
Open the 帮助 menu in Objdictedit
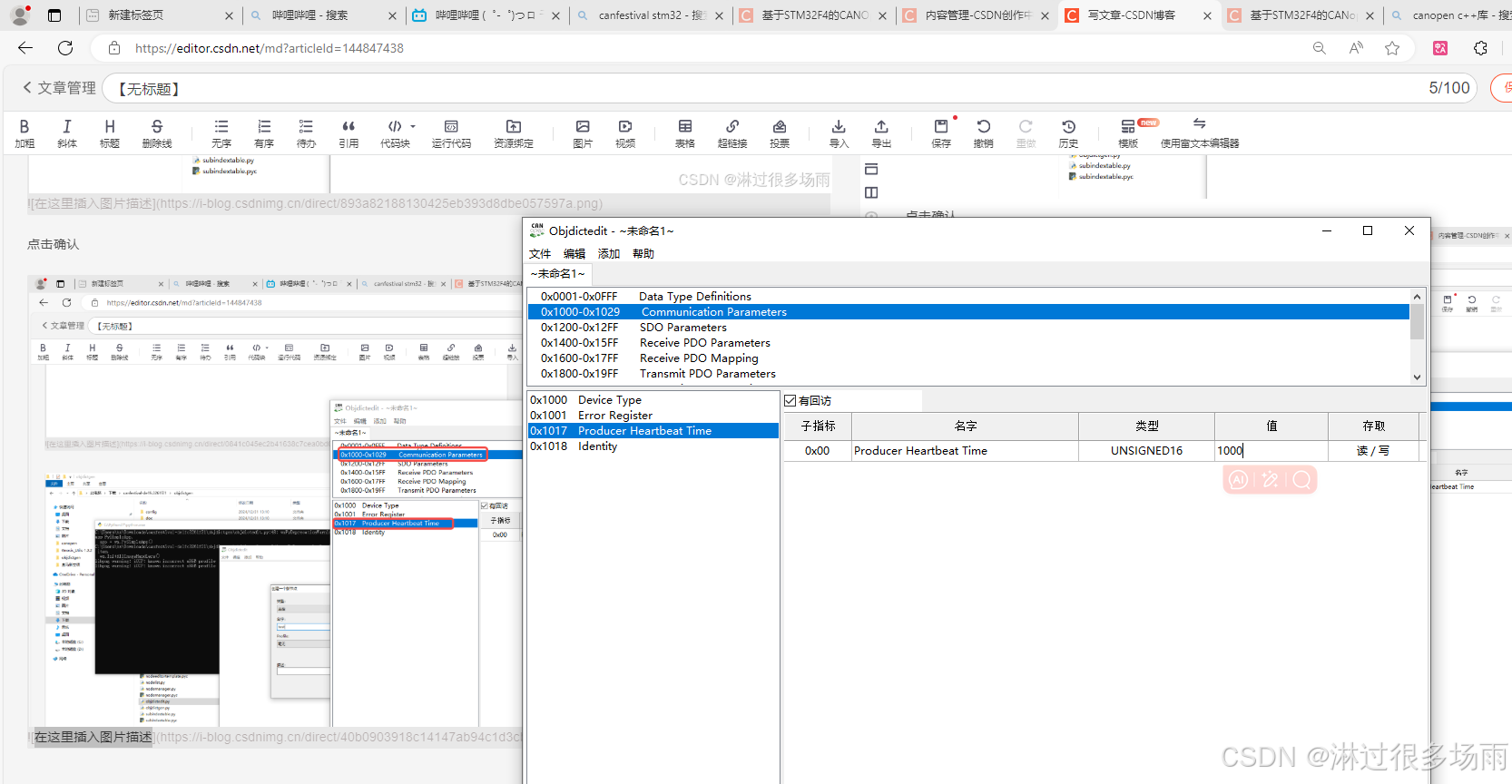click(x=643, y=254)
